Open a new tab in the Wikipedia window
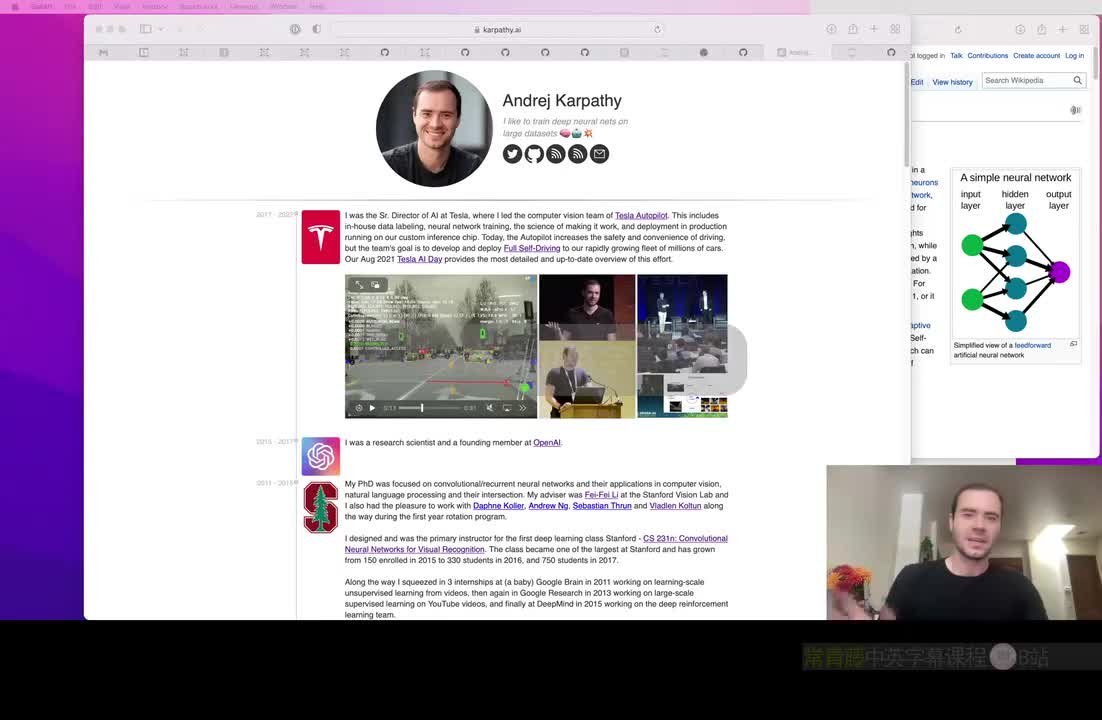This screenshot has height=720, width=1102. point(1063,29)
